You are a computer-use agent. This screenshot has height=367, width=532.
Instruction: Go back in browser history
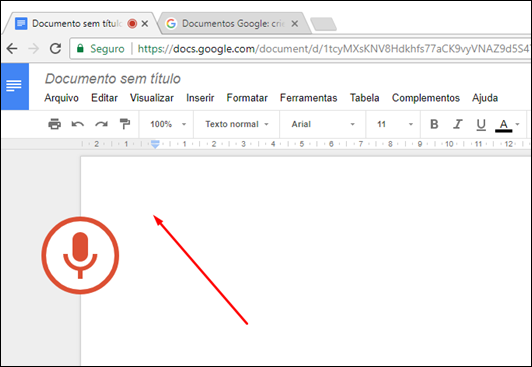(x=12, y=49)
